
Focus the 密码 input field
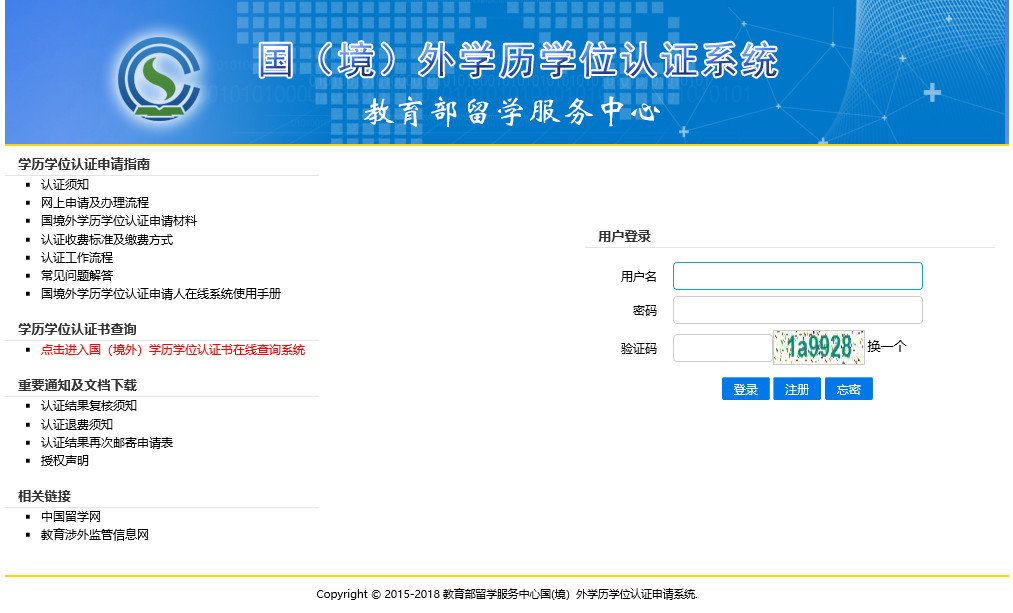pos(798,310)
